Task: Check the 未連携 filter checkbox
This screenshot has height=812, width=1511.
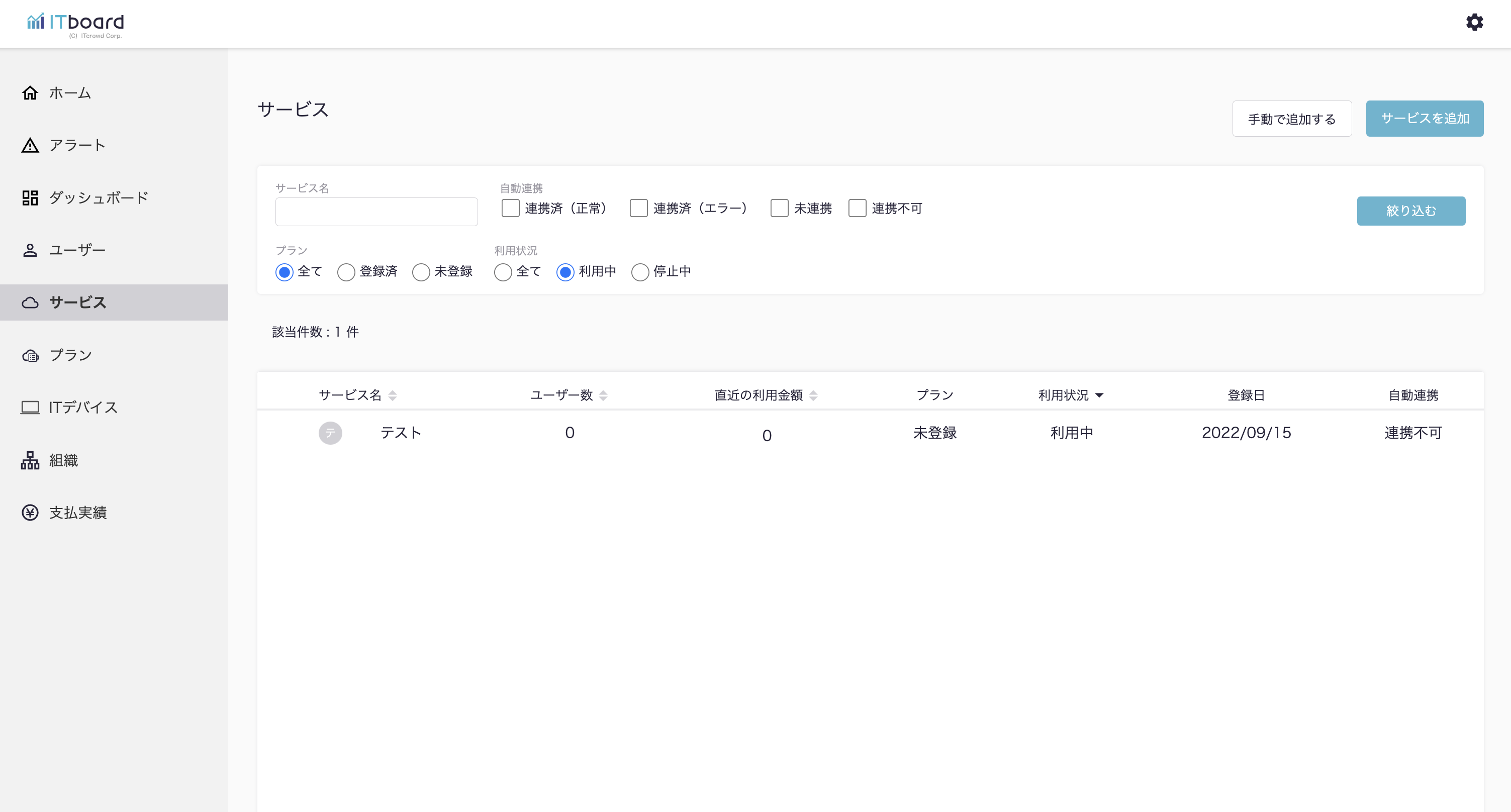Action: coord(779,208)
